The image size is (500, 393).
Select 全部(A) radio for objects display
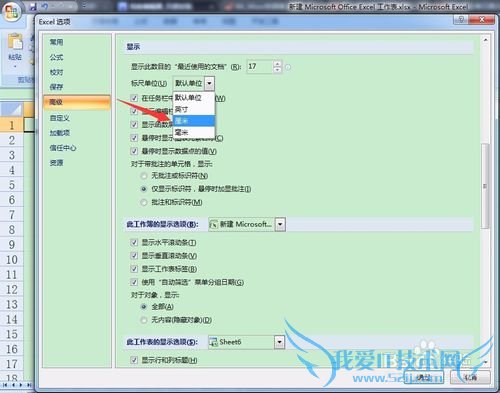pos(144,307)
